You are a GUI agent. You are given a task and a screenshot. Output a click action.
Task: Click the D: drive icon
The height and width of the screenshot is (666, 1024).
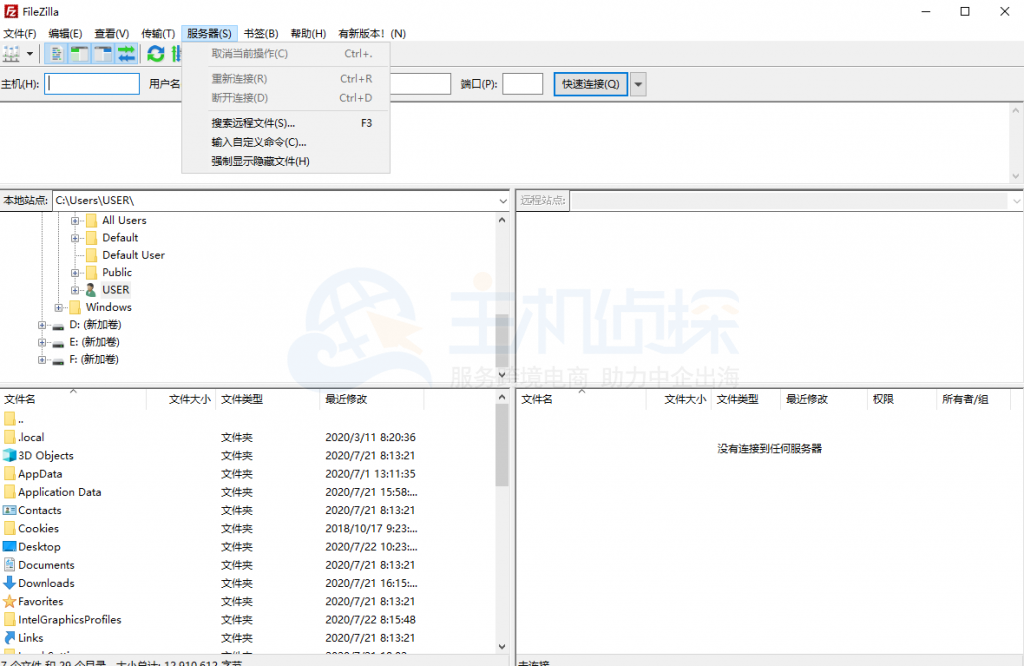pos(58,325)
